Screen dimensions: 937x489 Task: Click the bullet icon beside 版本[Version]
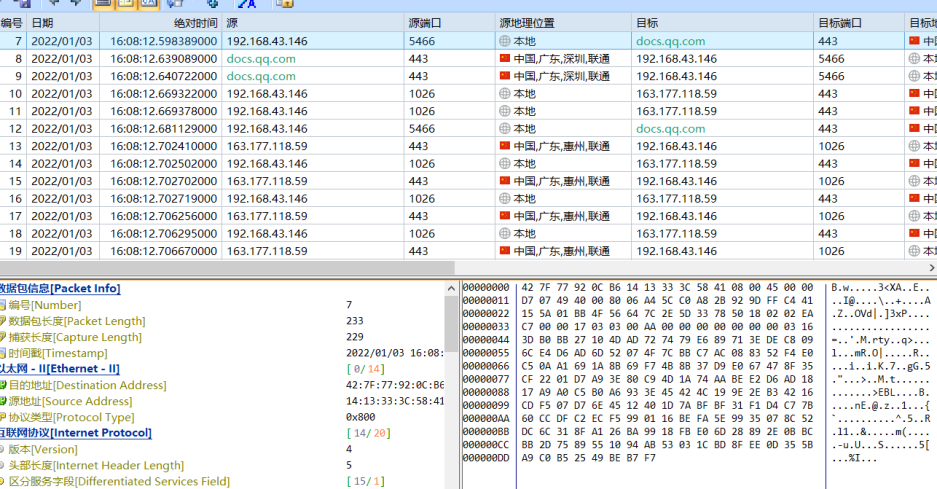click(x=3, y=449)
